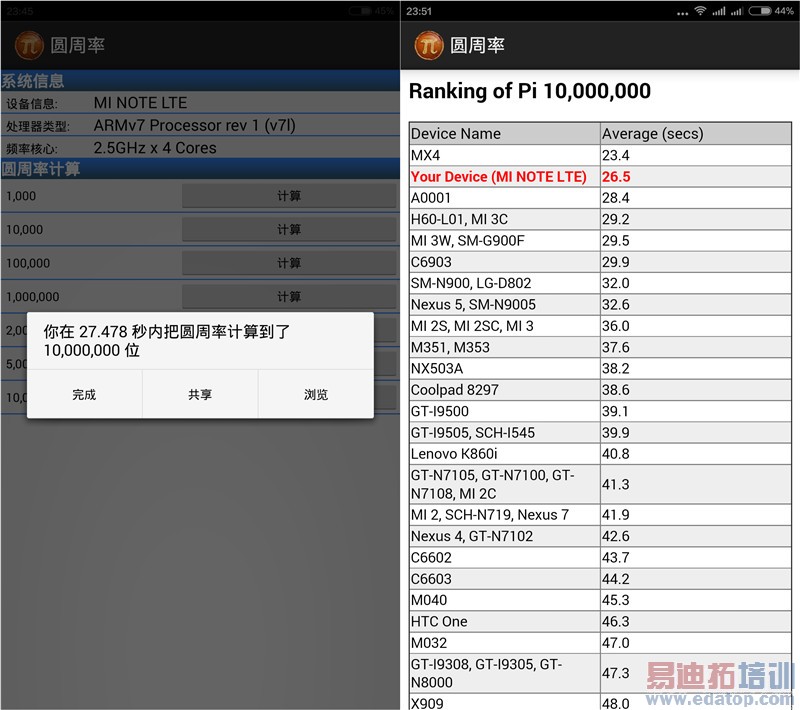Tap the 共享 button in the dialog
800x710 pixels.
coord(200,394)
